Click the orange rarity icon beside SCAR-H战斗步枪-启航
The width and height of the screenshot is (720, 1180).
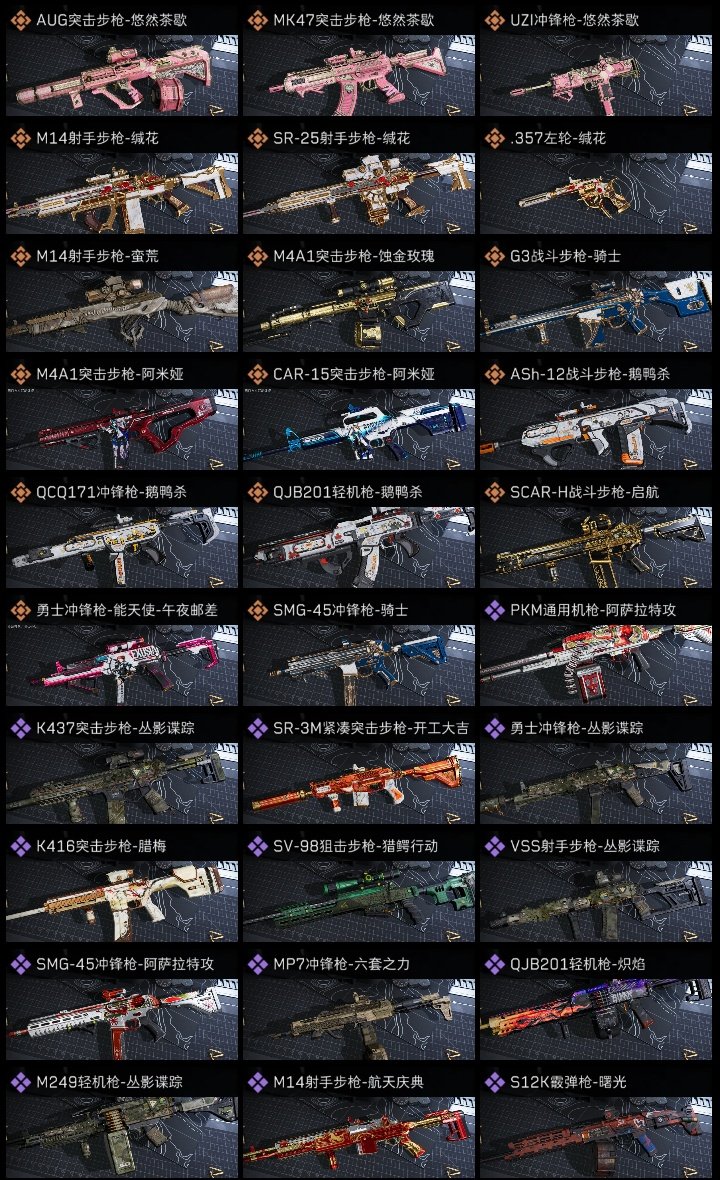pyautogui.click(x=494, y=492)
